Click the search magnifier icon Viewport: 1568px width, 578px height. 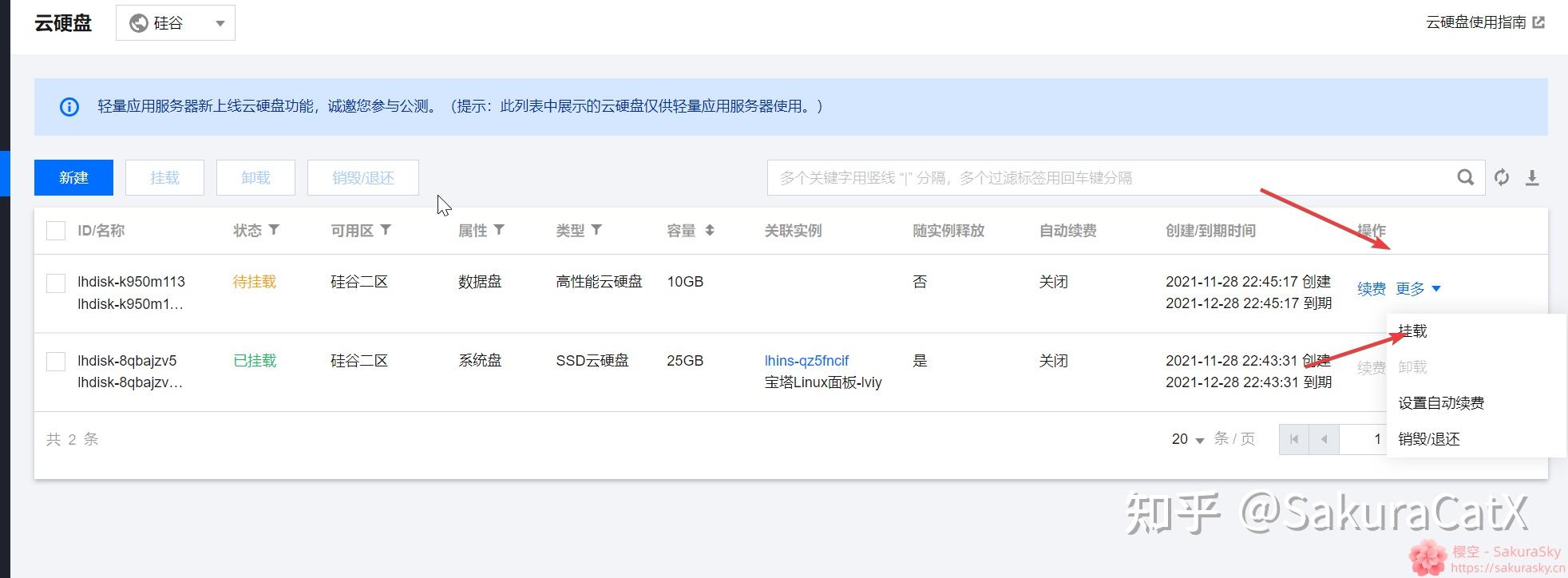(x=1465, y=177)
